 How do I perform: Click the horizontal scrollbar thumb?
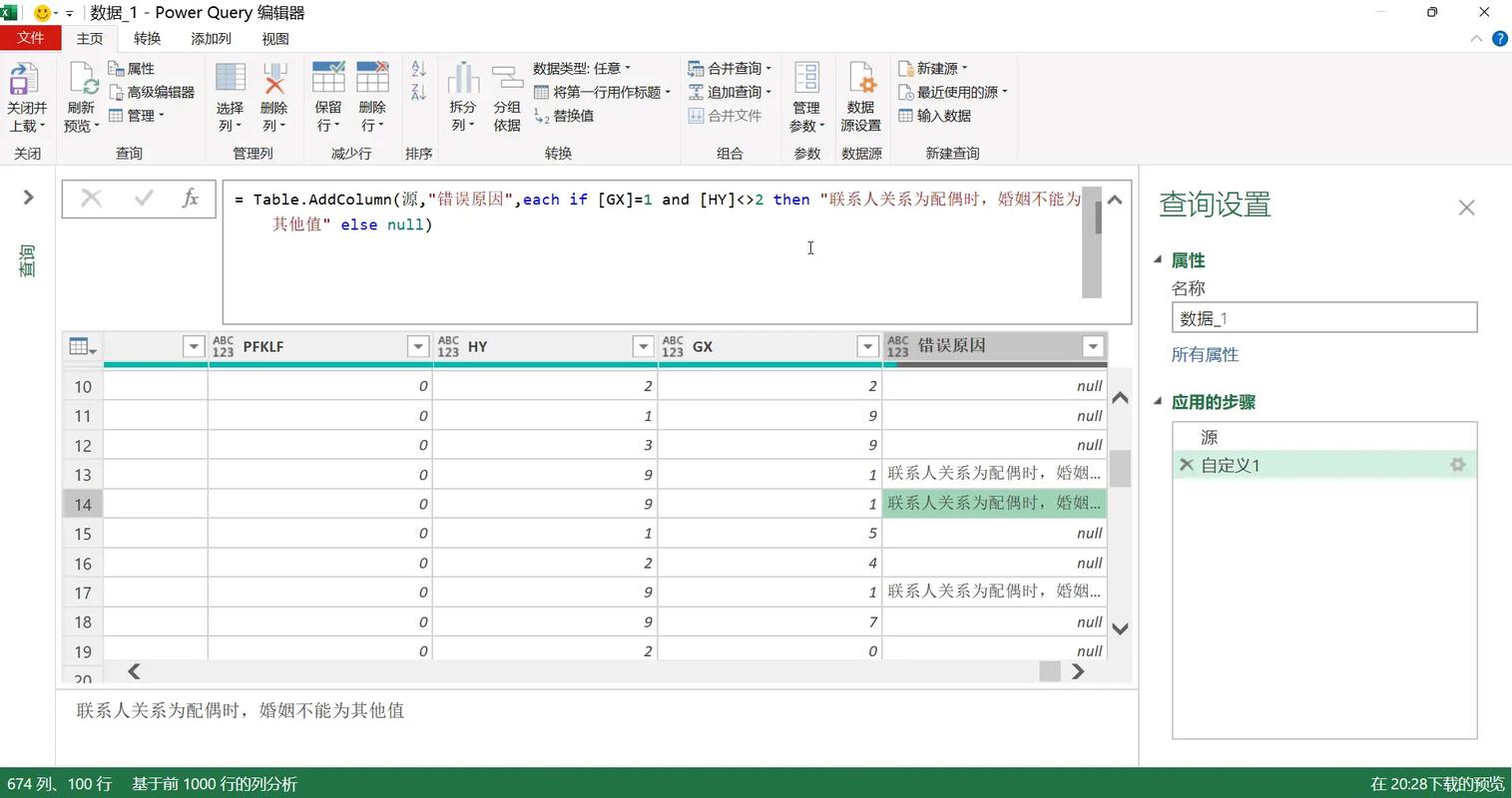[1049, 671]
